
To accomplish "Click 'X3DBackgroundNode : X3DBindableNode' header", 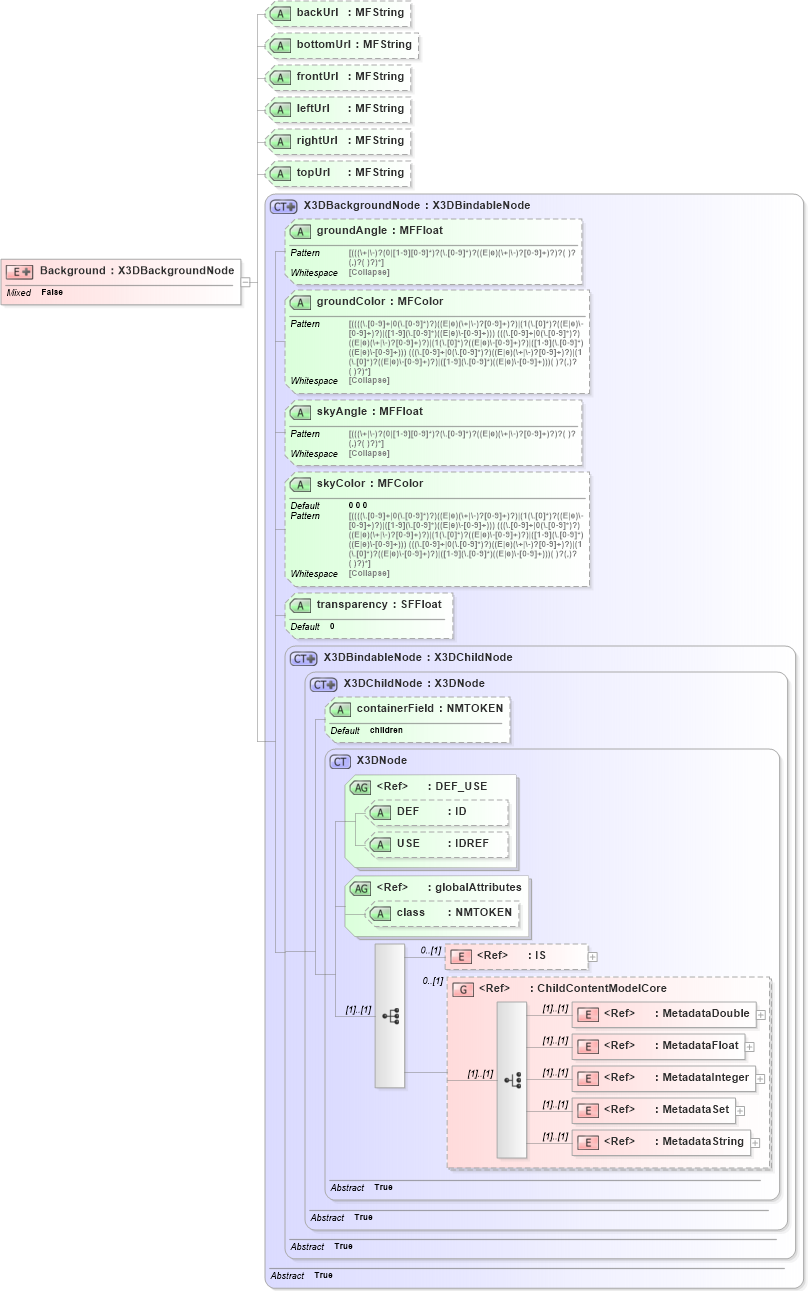I will 417,206.
